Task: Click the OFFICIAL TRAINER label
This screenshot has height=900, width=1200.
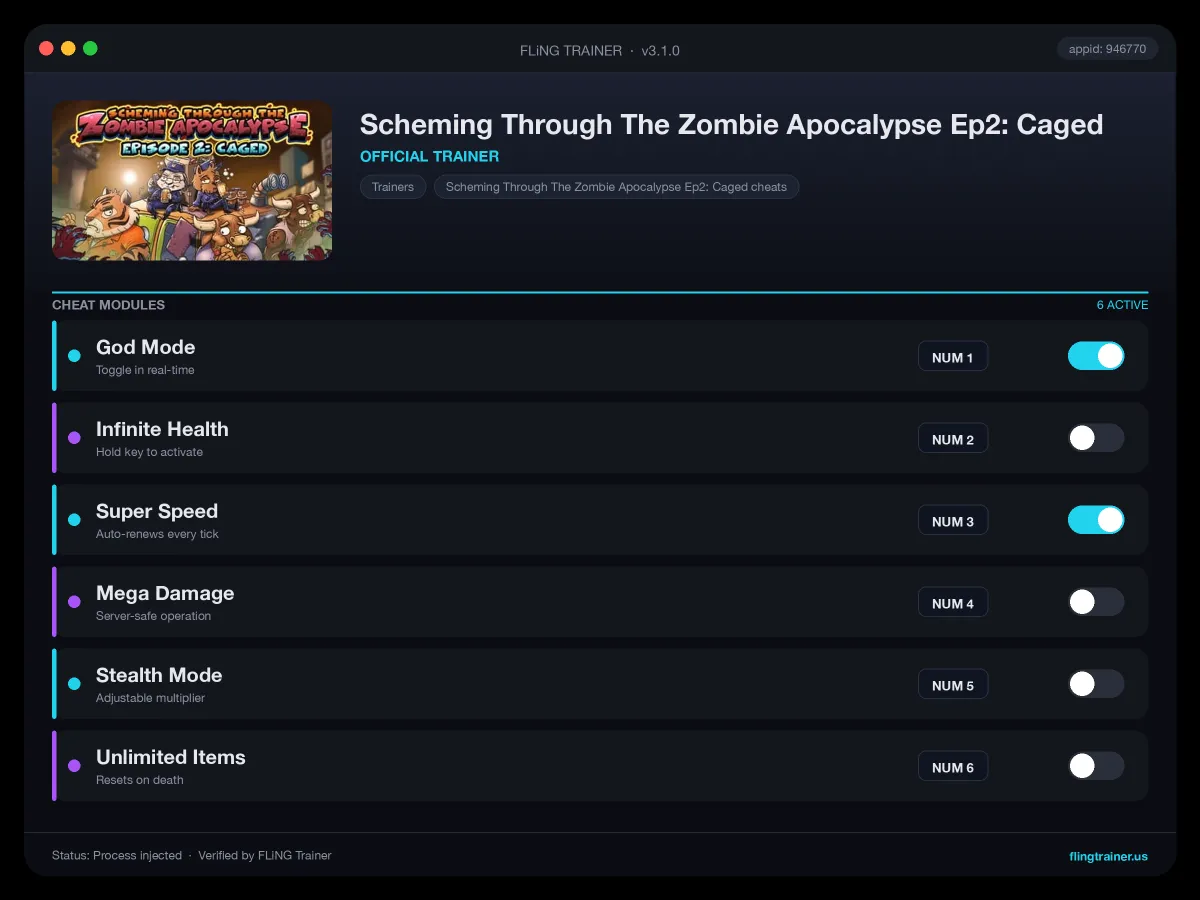Action: point(429,157)
